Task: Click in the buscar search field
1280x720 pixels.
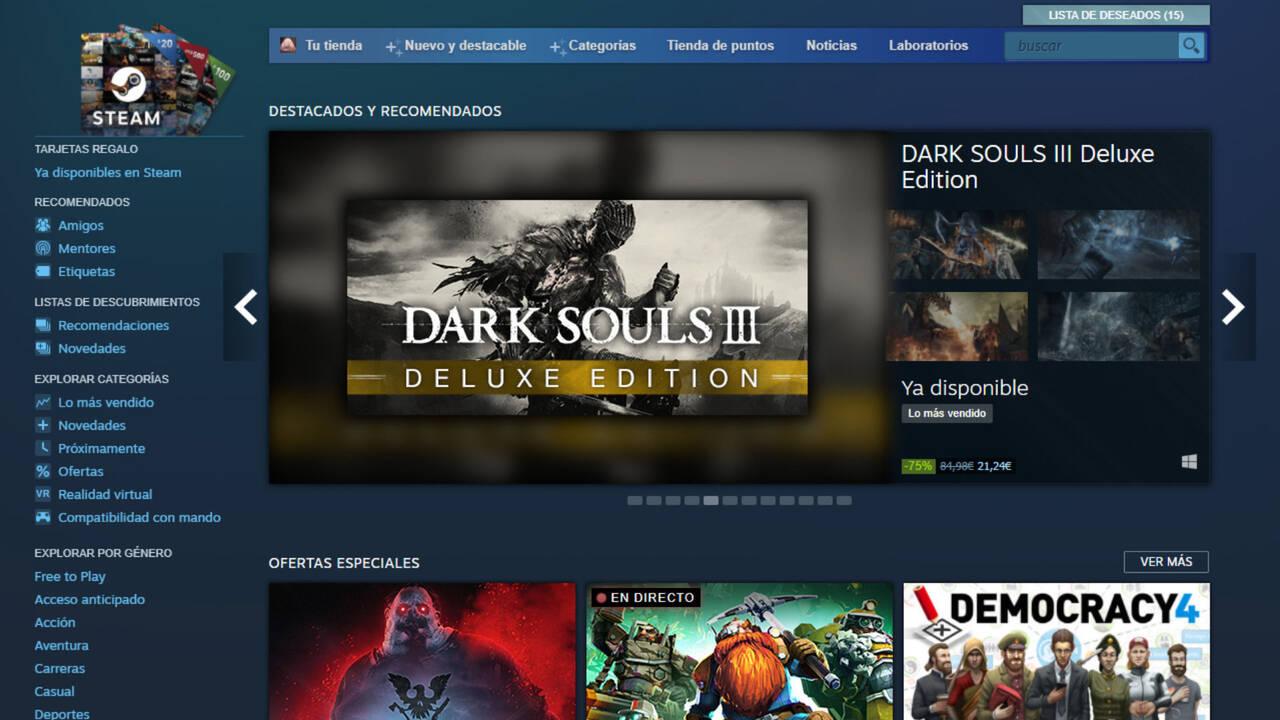Action: pos(1092,45)
